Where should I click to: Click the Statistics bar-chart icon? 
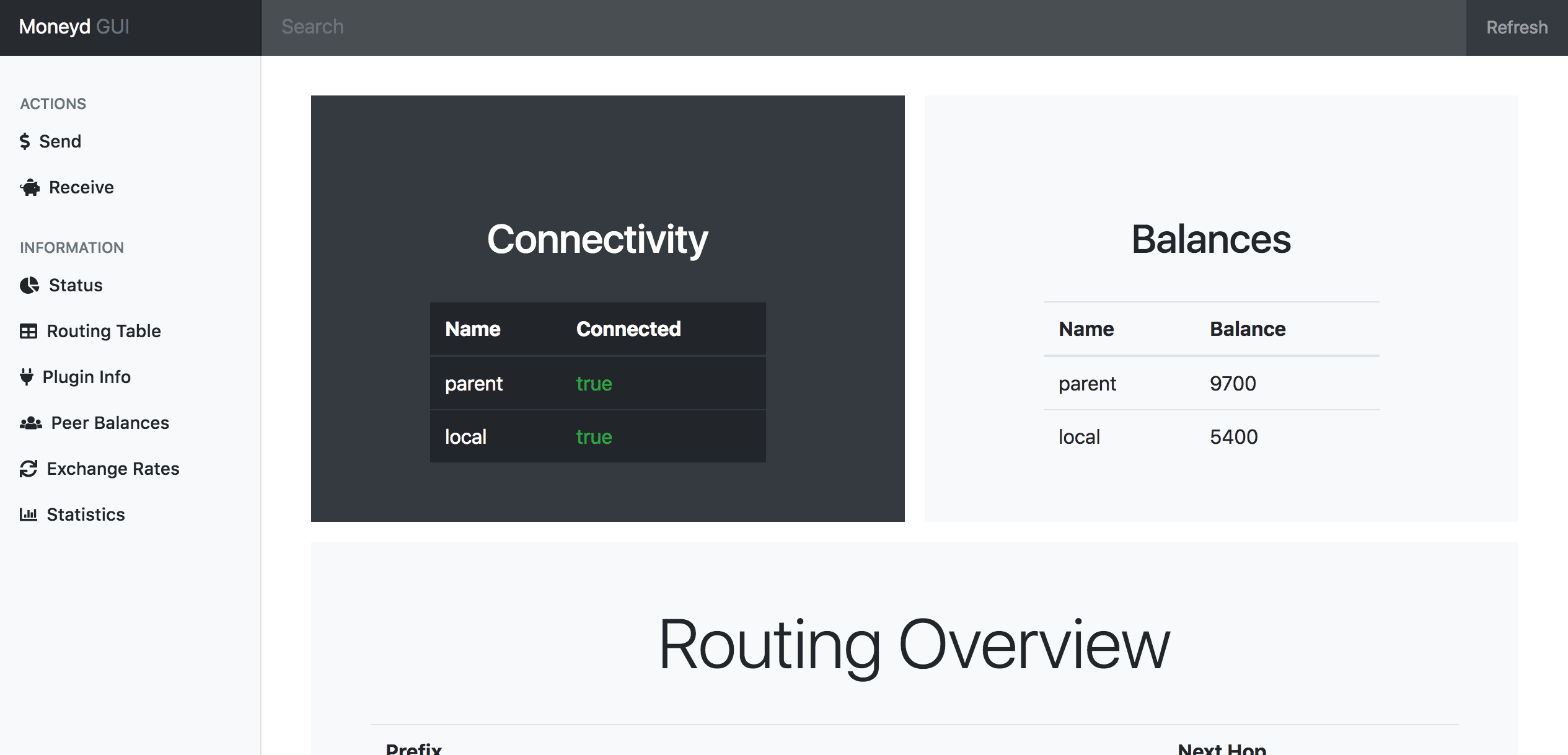(28, 514)
